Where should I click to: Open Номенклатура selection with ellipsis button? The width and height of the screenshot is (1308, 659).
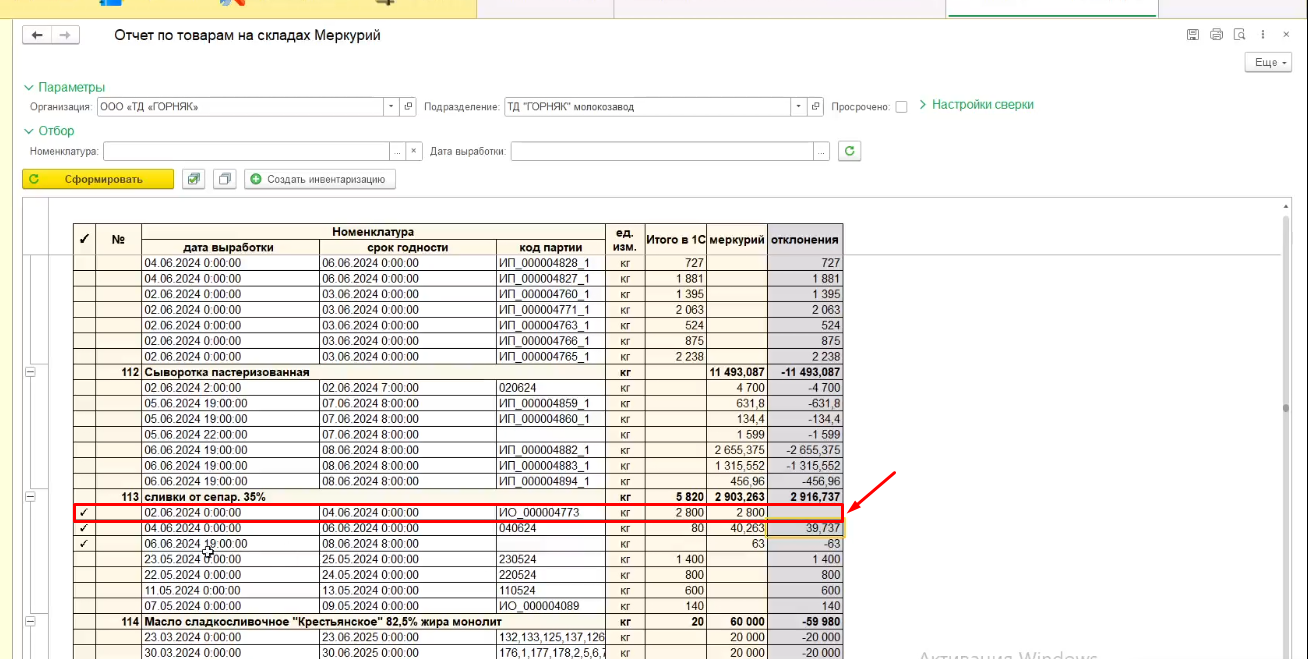click(x=397, y=151)
